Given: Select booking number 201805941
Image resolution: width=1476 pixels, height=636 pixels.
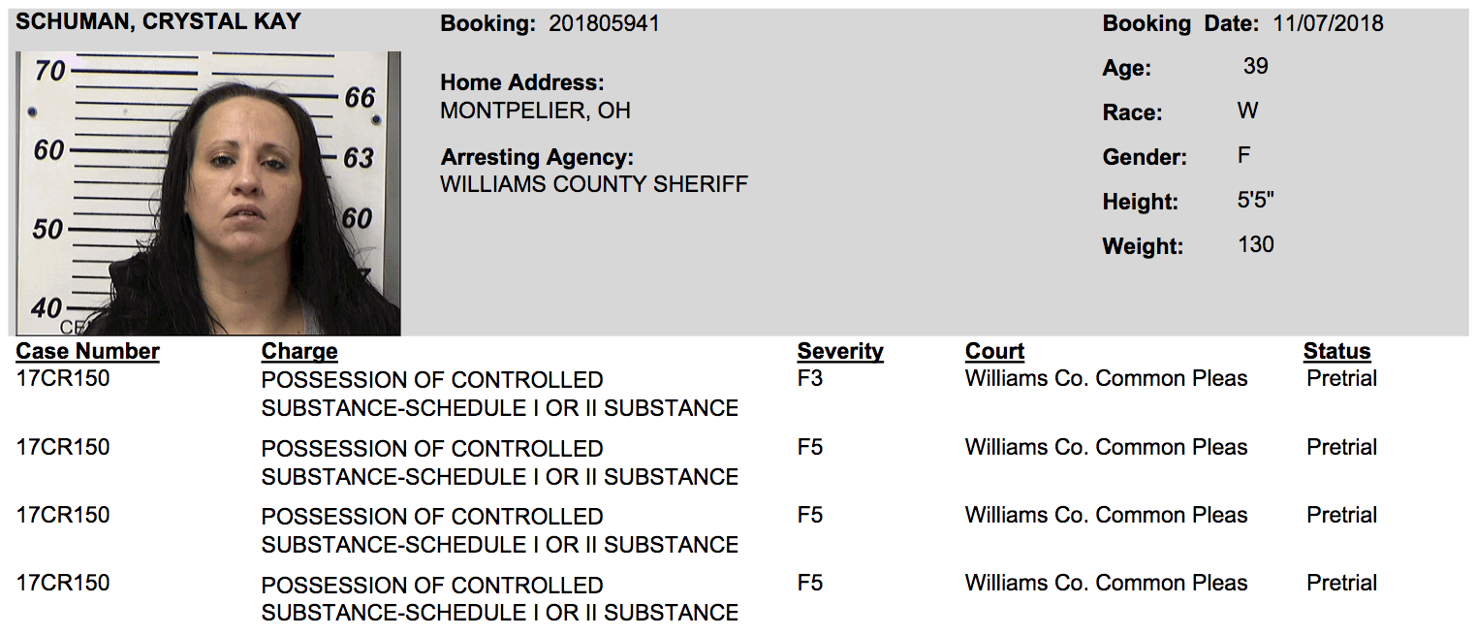Looking at the screenshot, I should [604, 23].
